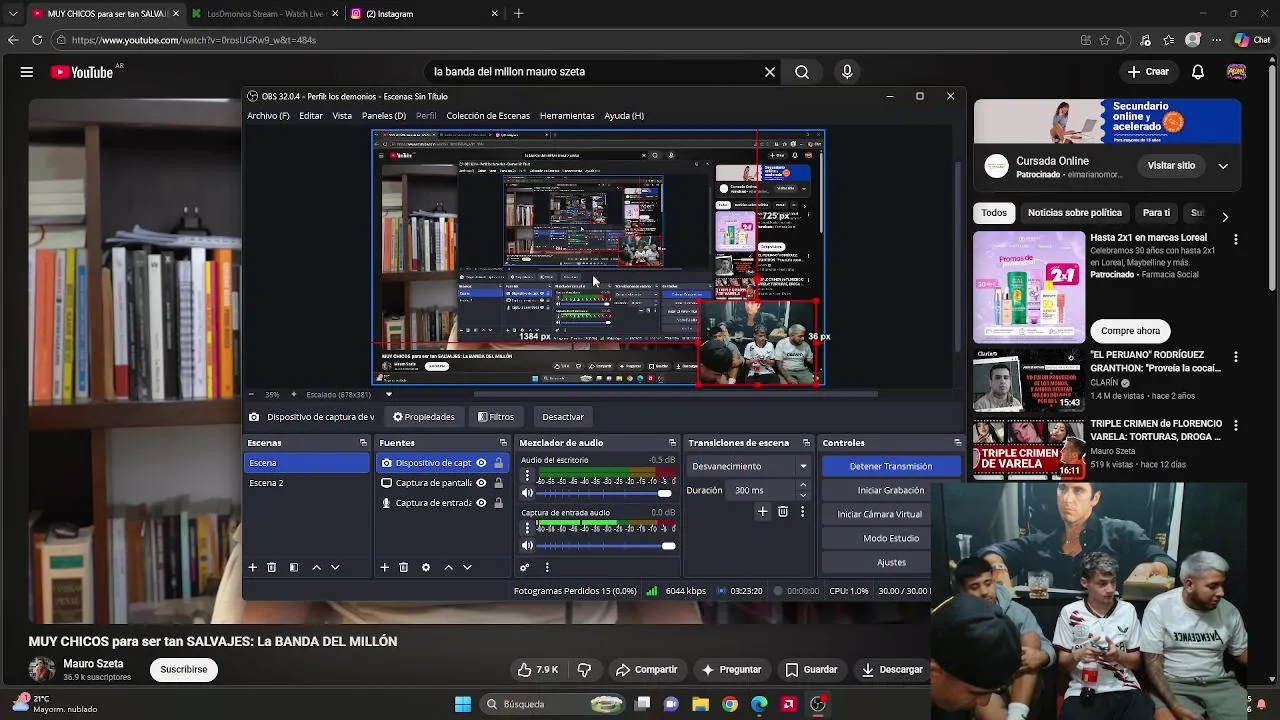1280x720 pixels.
Task: Click Detener Transmisión button
Action: [891, 466]
